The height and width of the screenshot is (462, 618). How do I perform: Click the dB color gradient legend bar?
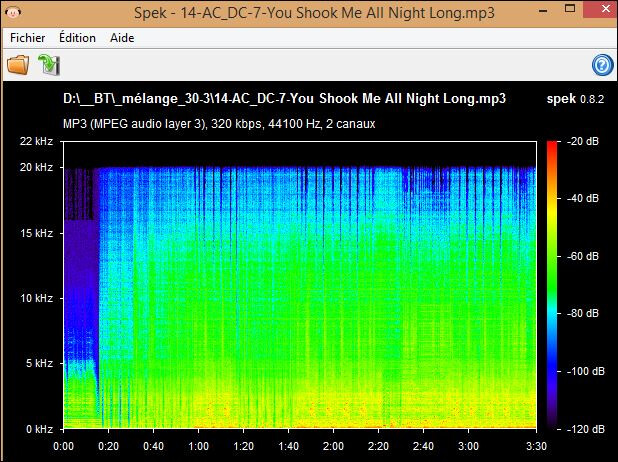pos(552,285)
